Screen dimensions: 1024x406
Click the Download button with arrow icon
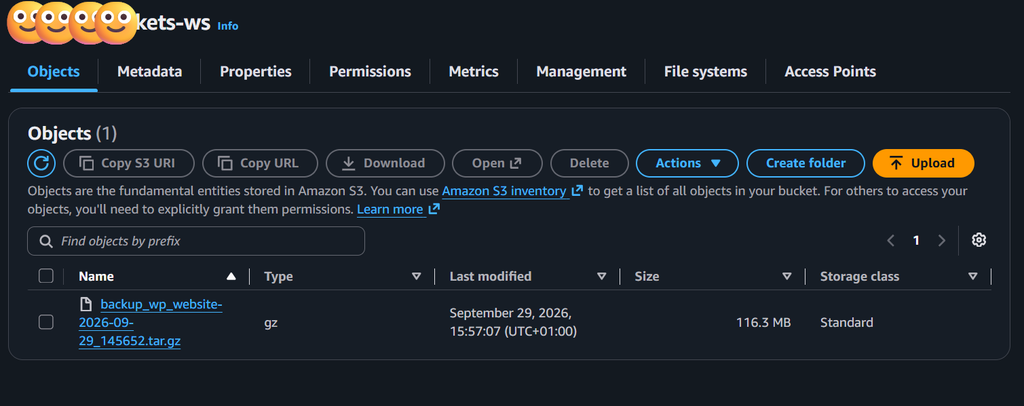(x=385, y=163)
